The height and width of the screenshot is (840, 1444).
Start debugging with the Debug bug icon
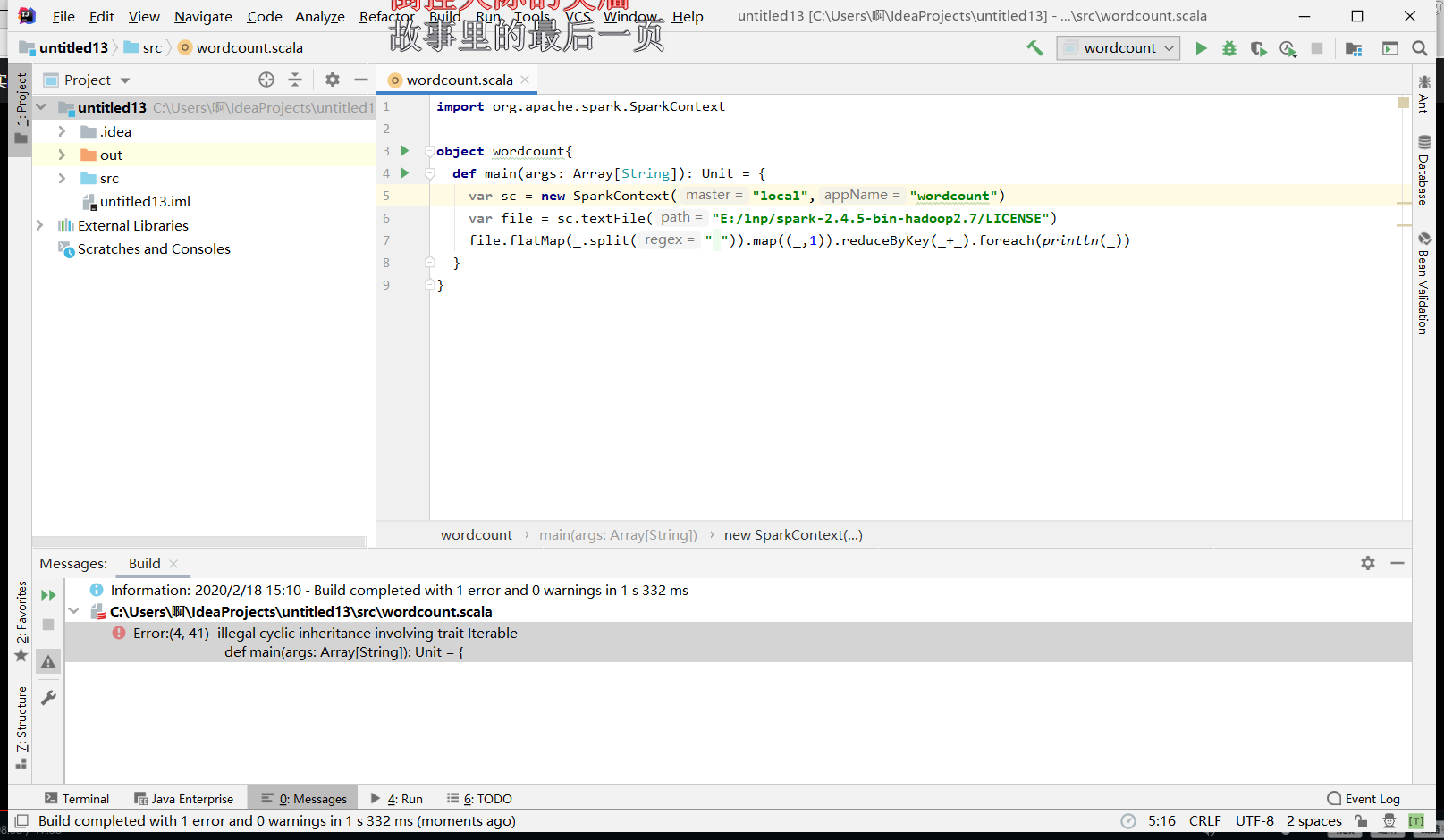click(1229, 48)
